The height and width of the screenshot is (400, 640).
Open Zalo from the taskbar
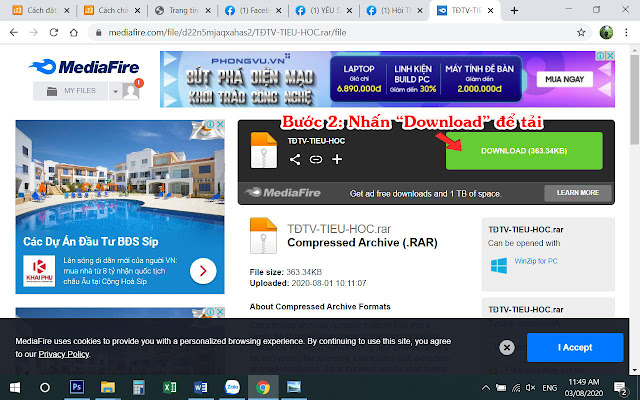click(x=232, y=387)
